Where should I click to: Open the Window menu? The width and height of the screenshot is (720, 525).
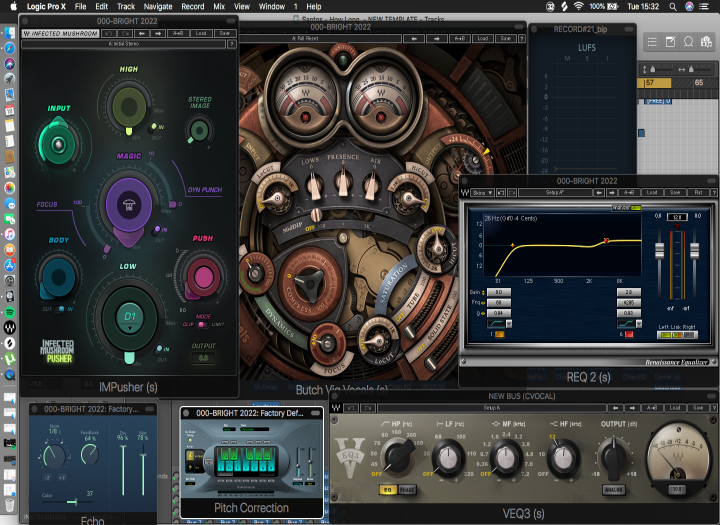point(272,6)
